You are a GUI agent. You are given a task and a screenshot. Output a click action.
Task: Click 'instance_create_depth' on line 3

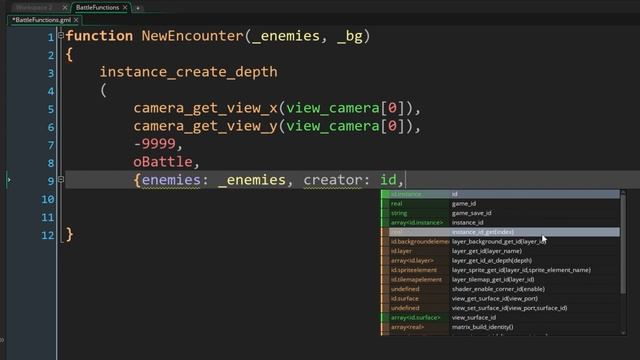(189, 72)
